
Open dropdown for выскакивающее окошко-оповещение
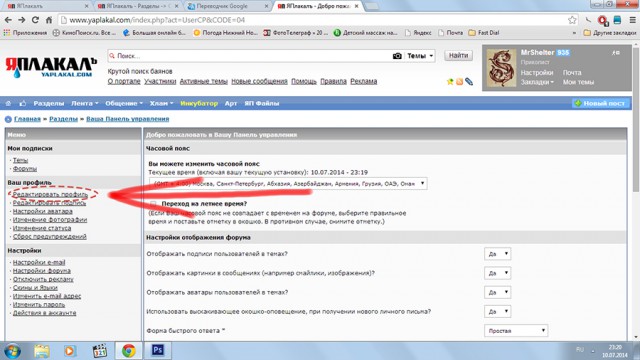[498, 311]
